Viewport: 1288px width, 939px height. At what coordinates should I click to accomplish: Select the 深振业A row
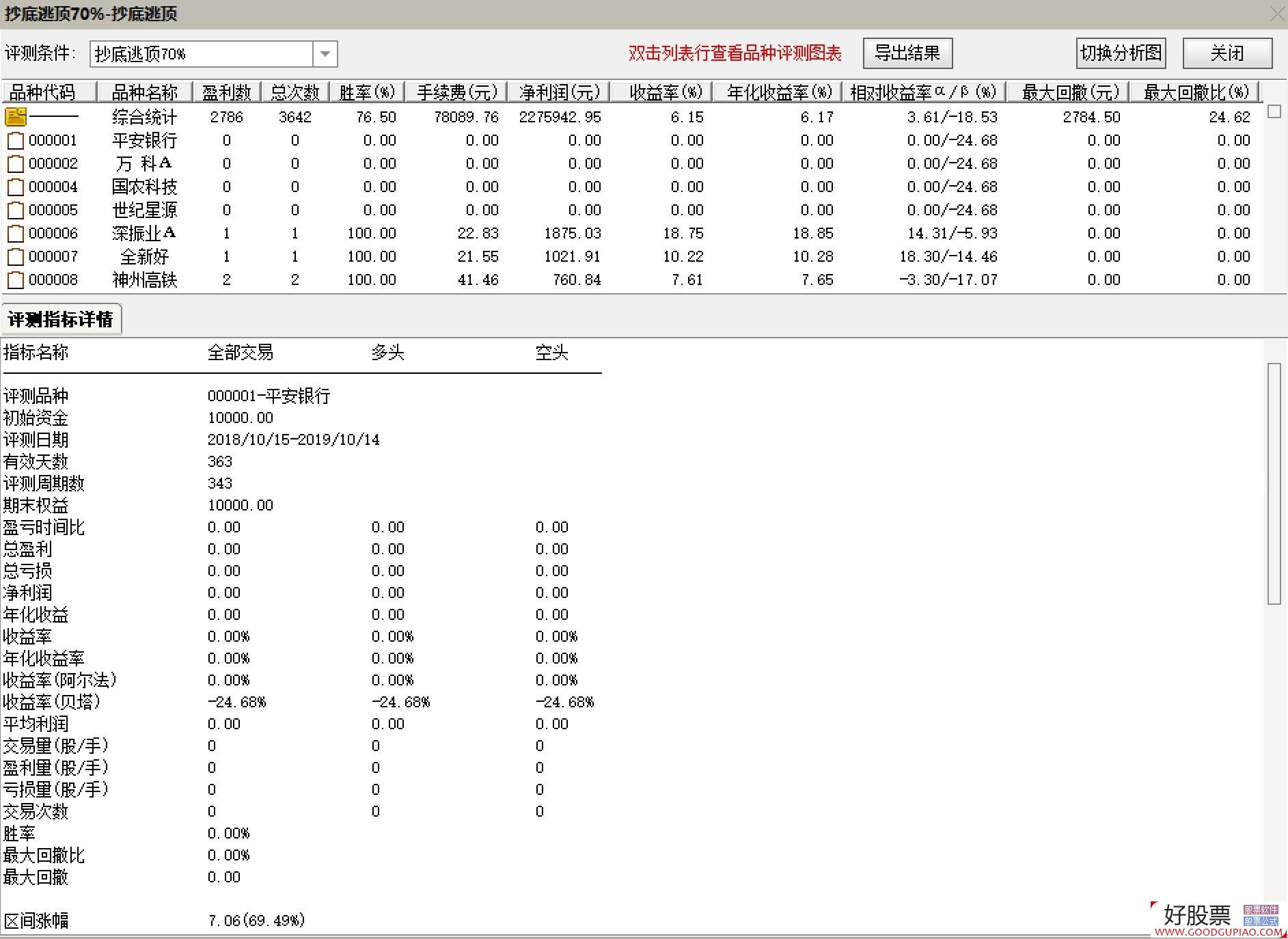point(631,234)
